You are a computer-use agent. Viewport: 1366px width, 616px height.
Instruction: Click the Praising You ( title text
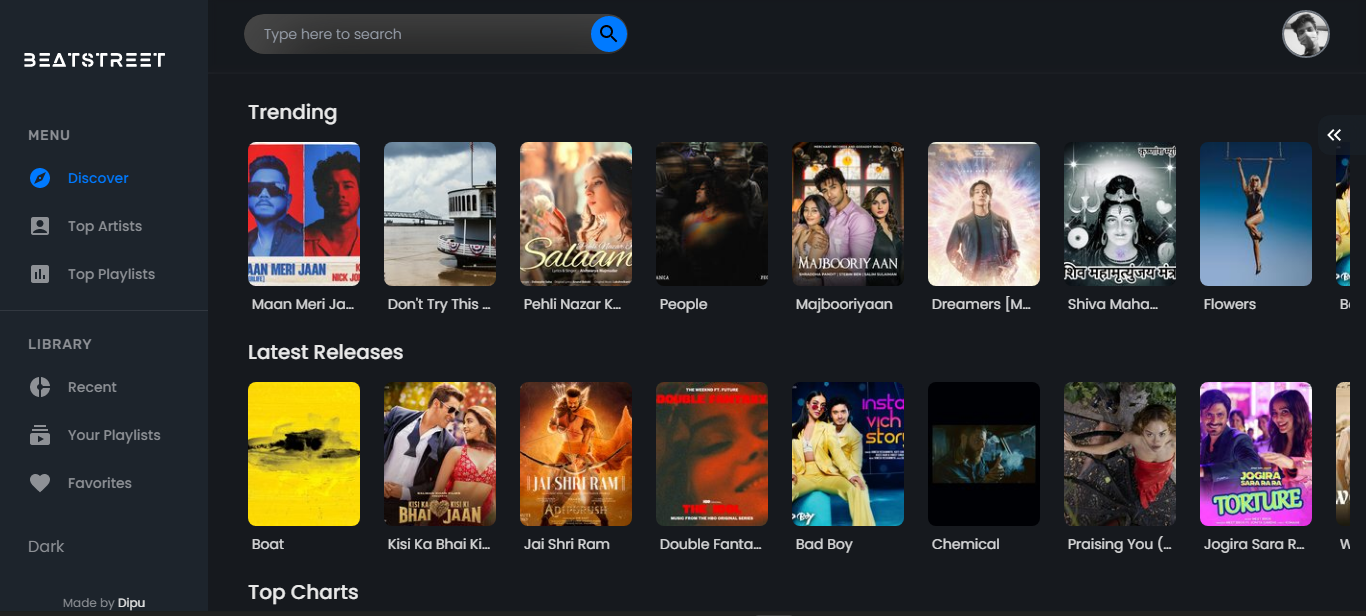point(1119,544)
